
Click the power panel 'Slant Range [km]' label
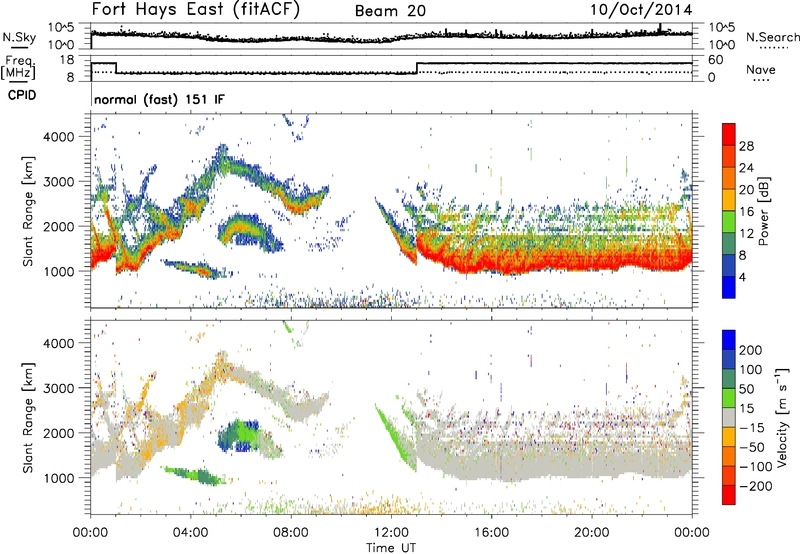pyautogui.click(x=28, y=211)
